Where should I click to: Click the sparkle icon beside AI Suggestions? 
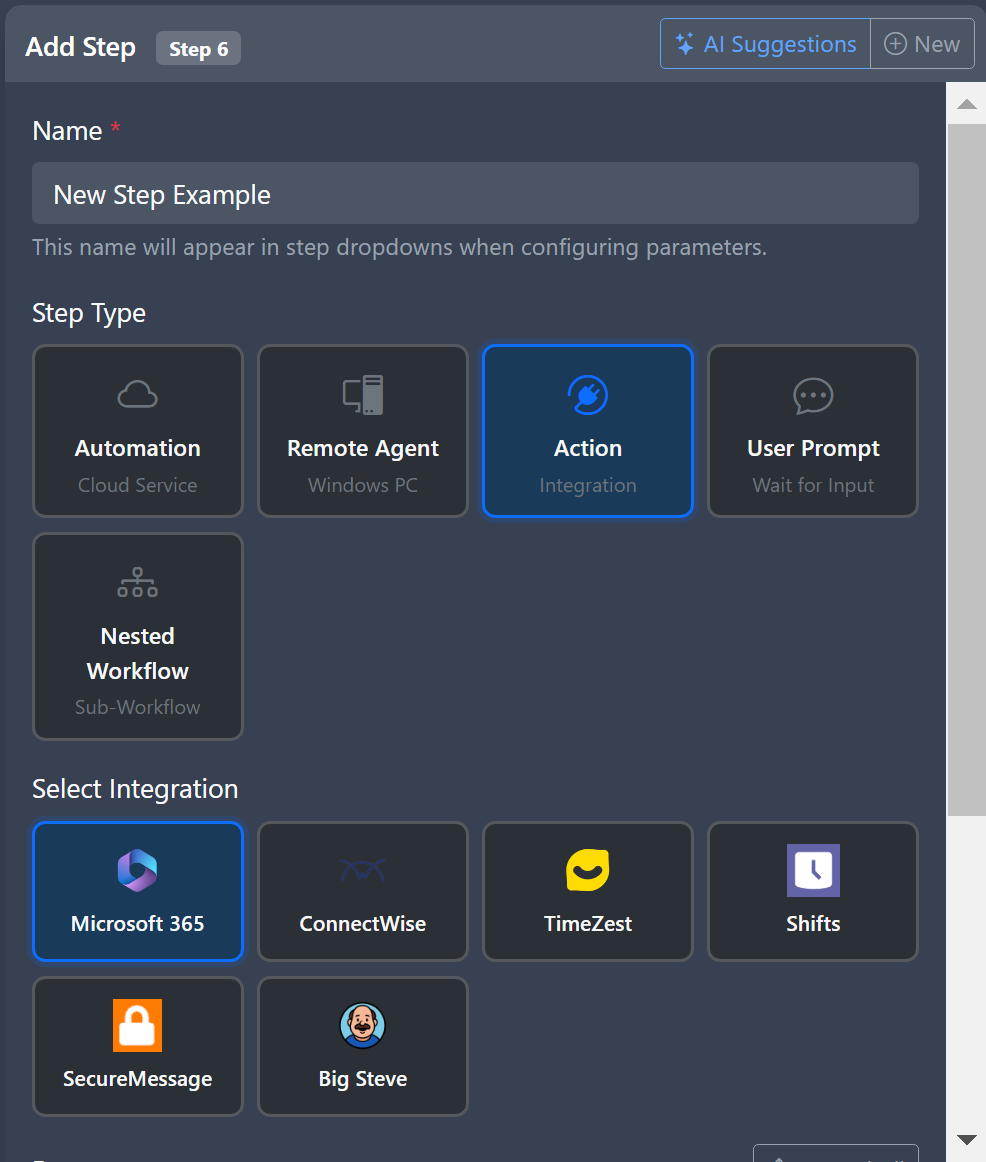pos(684,44)
